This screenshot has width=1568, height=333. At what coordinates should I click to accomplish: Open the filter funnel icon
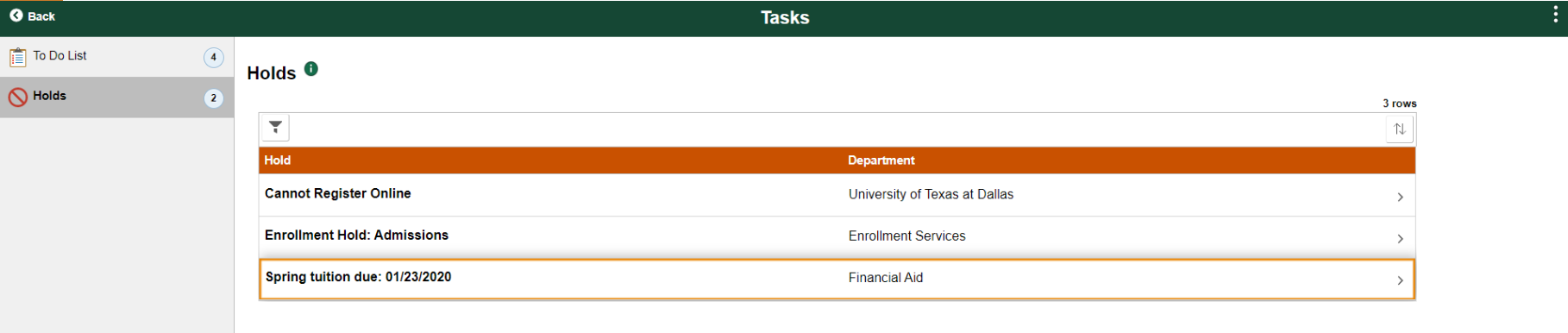coord(275,128)
